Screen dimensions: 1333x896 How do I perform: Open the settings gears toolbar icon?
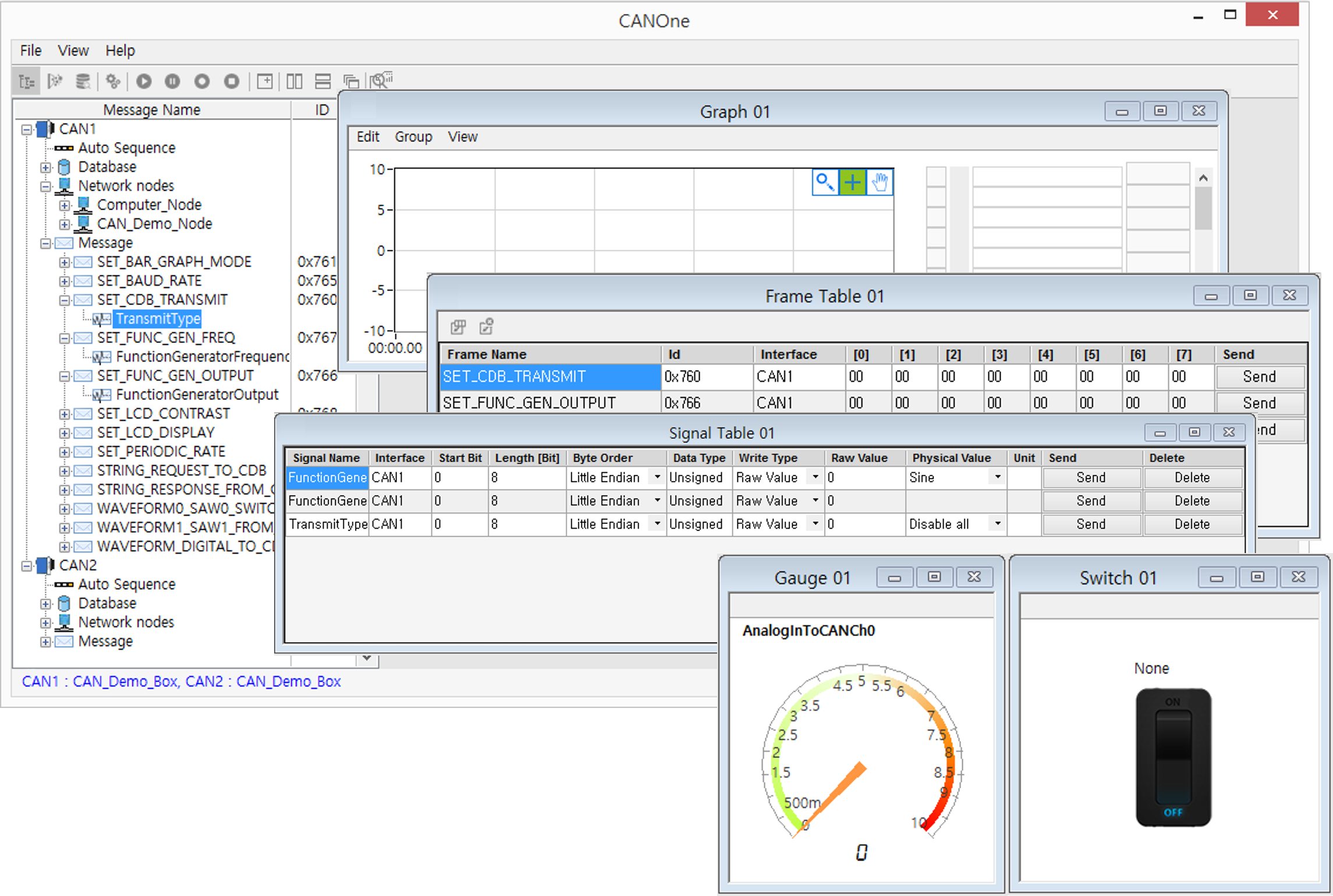(113, 81)
